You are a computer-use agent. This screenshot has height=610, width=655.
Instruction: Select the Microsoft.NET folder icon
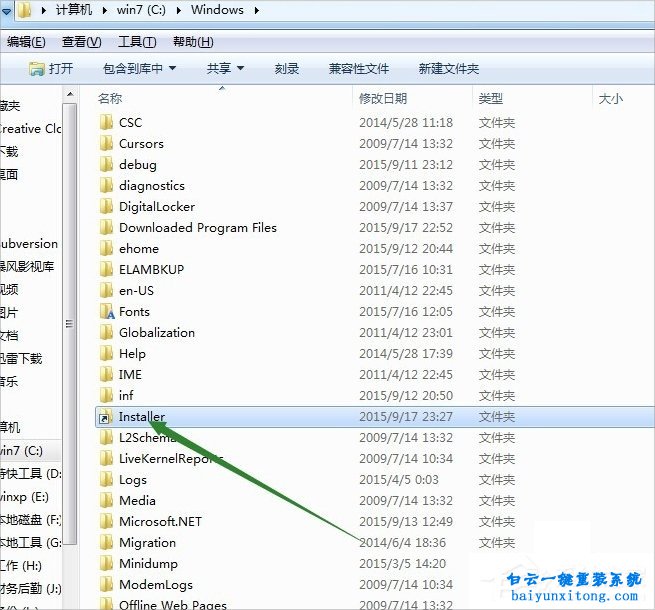[x=106, y=521]
